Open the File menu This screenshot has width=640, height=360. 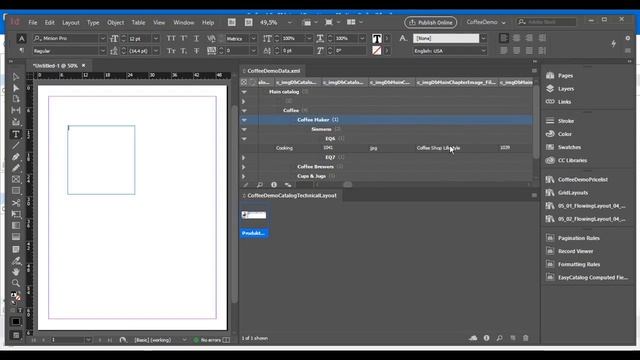[33, 22]
